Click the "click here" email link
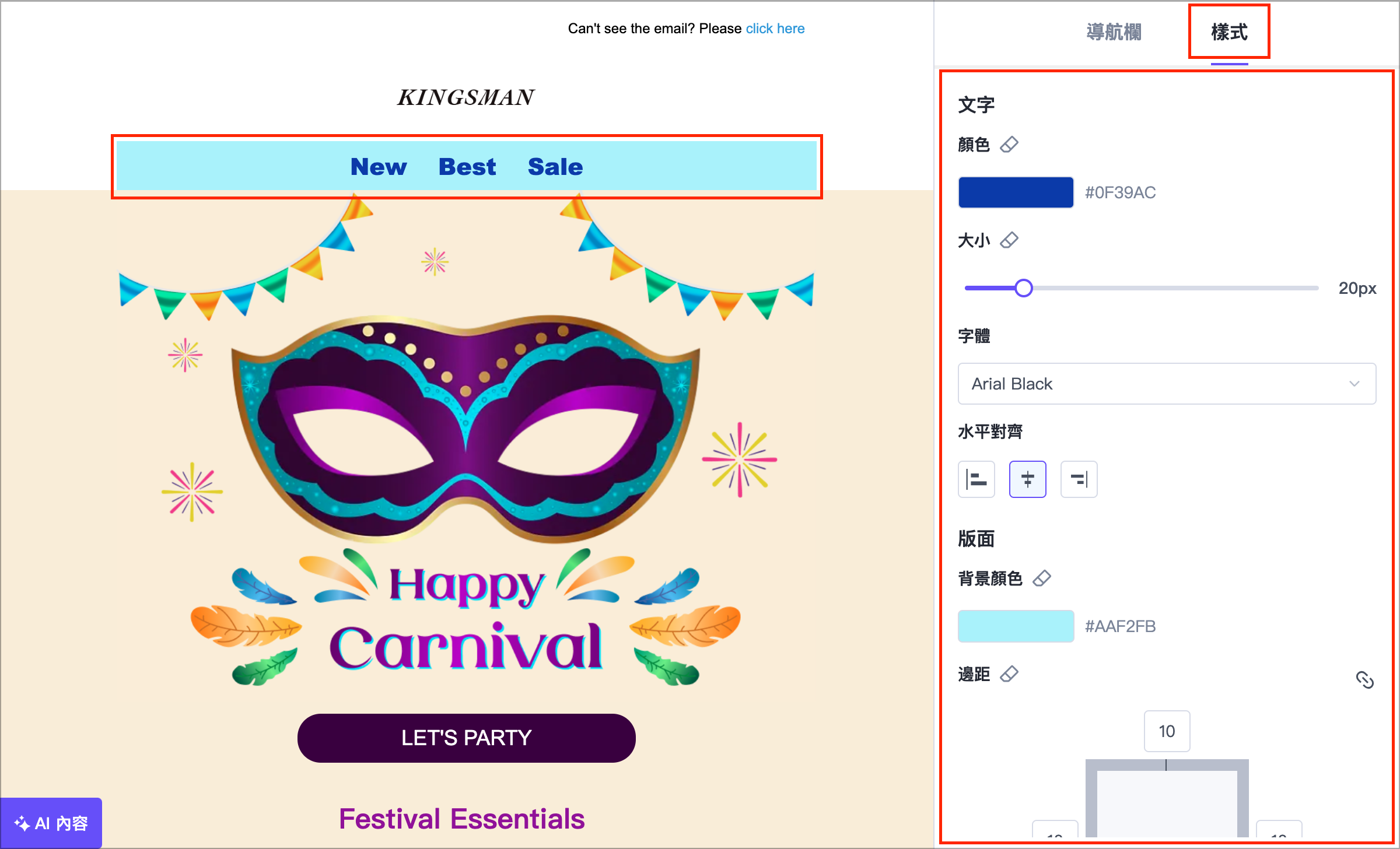The image size is (1400, 849). (775, 29)
